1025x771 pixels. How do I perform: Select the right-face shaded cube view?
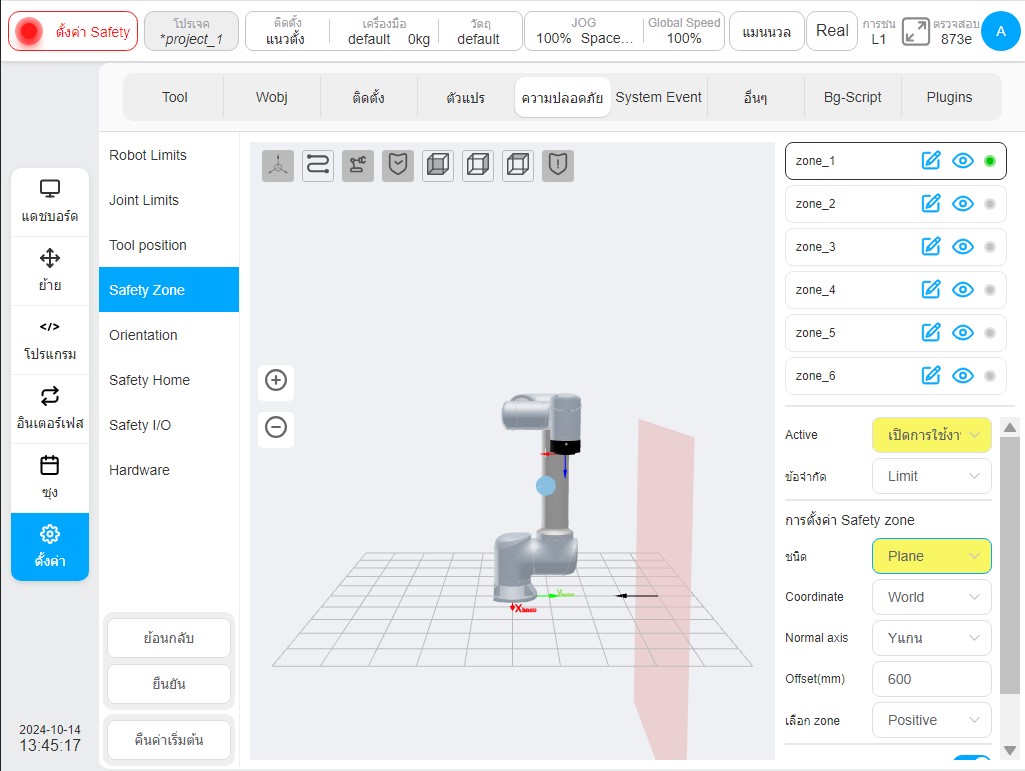[x=478, y=165]
